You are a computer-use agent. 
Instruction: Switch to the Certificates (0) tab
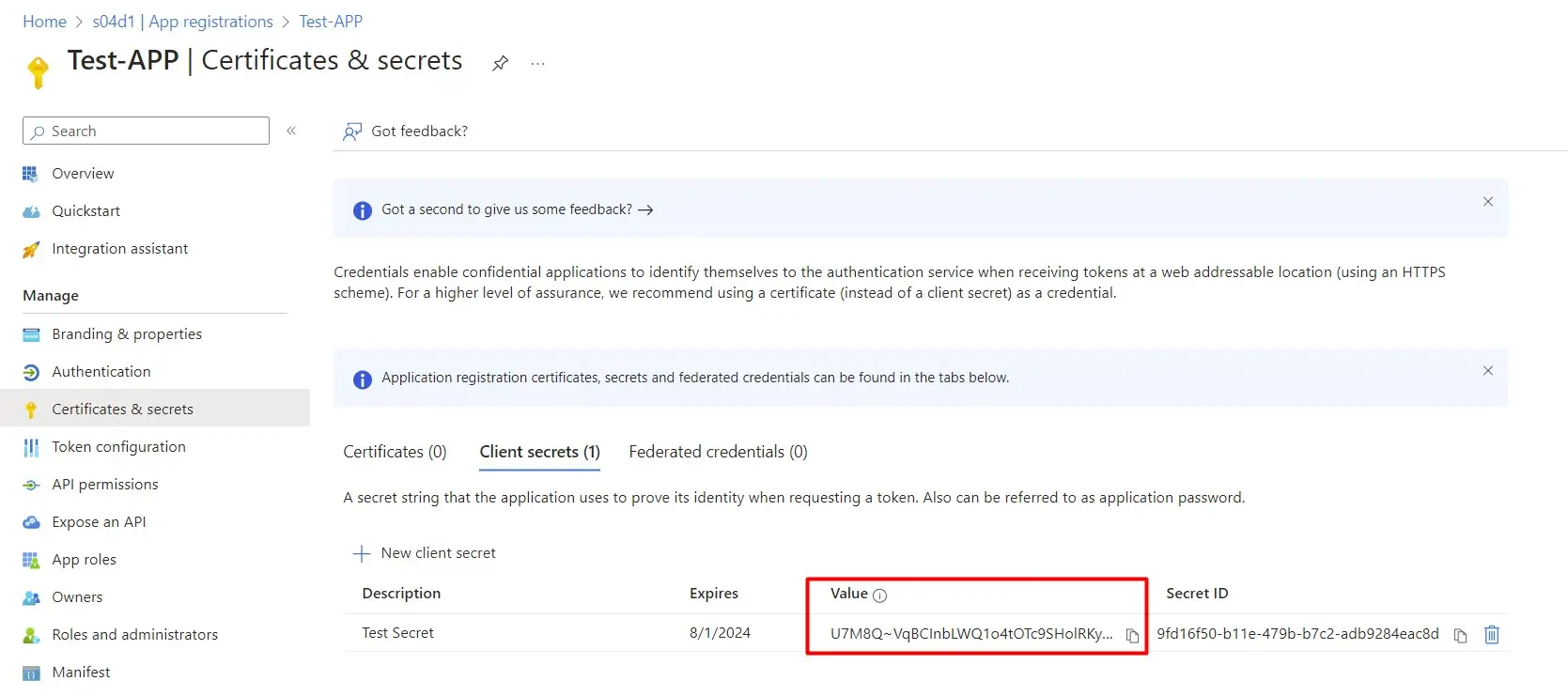pyautogui.click(x=395, y=452)
